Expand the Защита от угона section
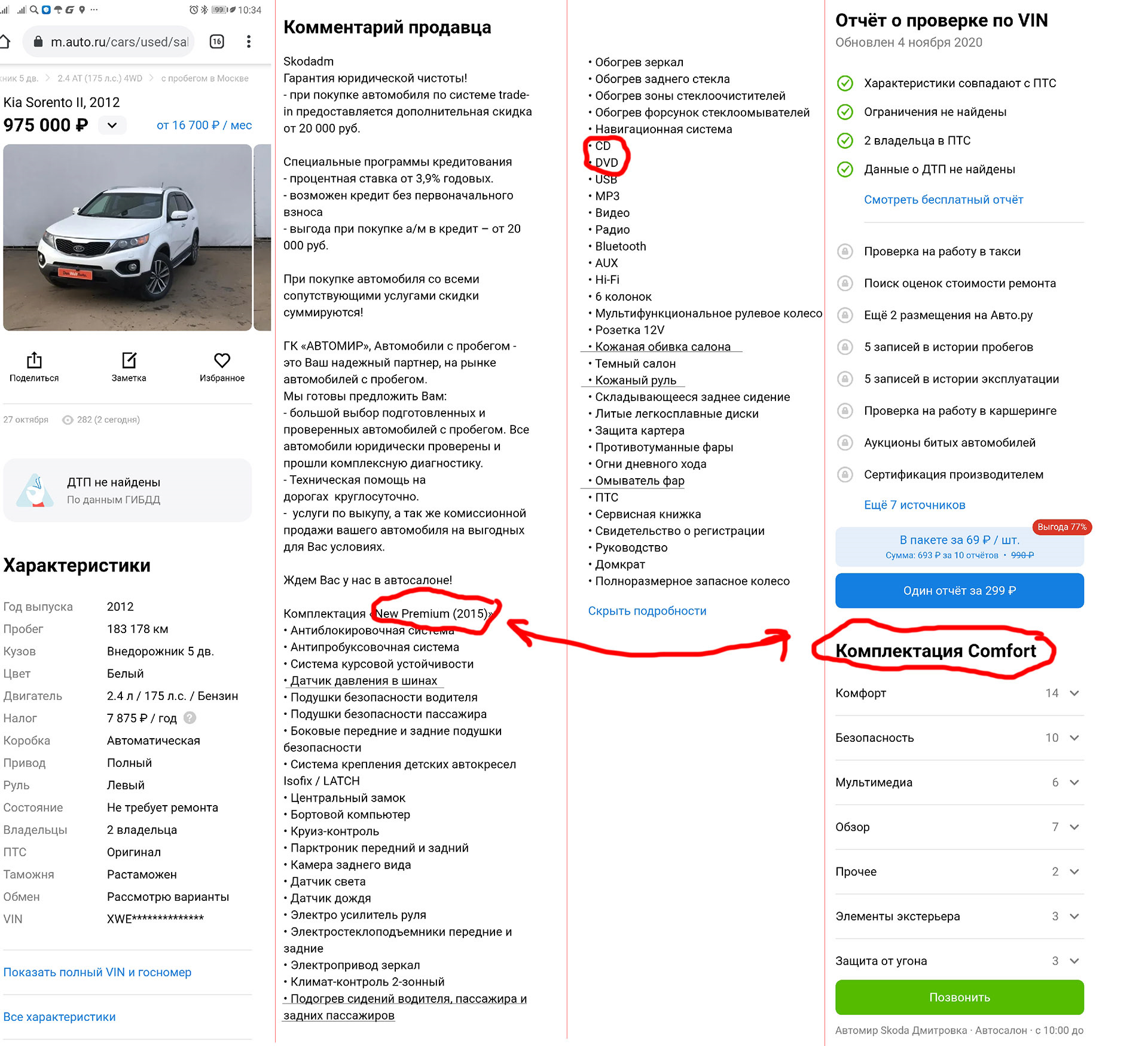1148x1046 pixels. click(959, 961)
